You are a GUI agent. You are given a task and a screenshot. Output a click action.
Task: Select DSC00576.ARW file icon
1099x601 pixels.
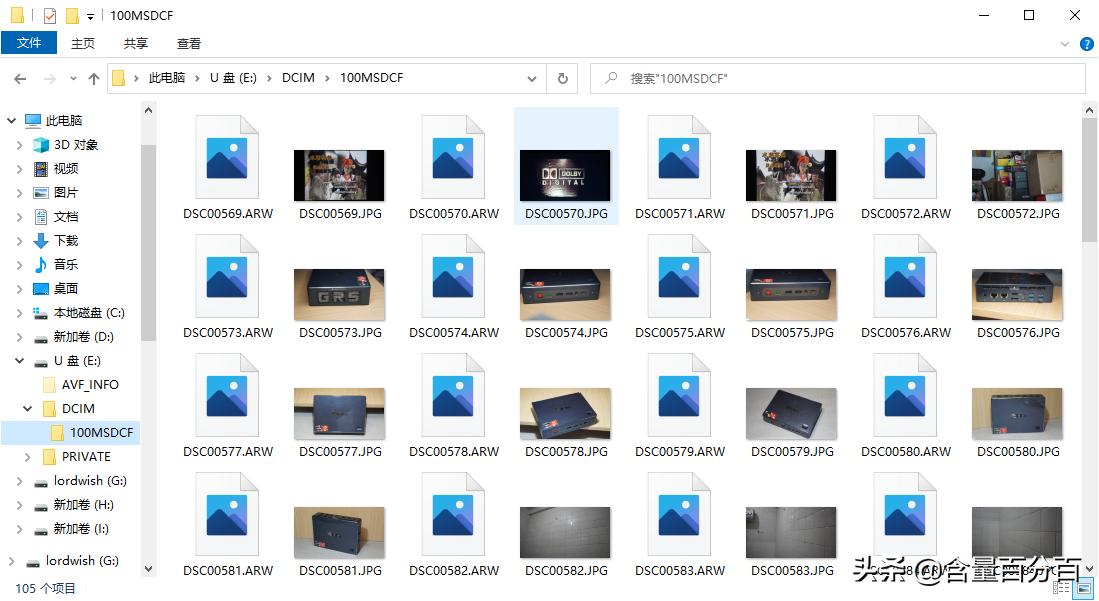(x=905, y=277)
